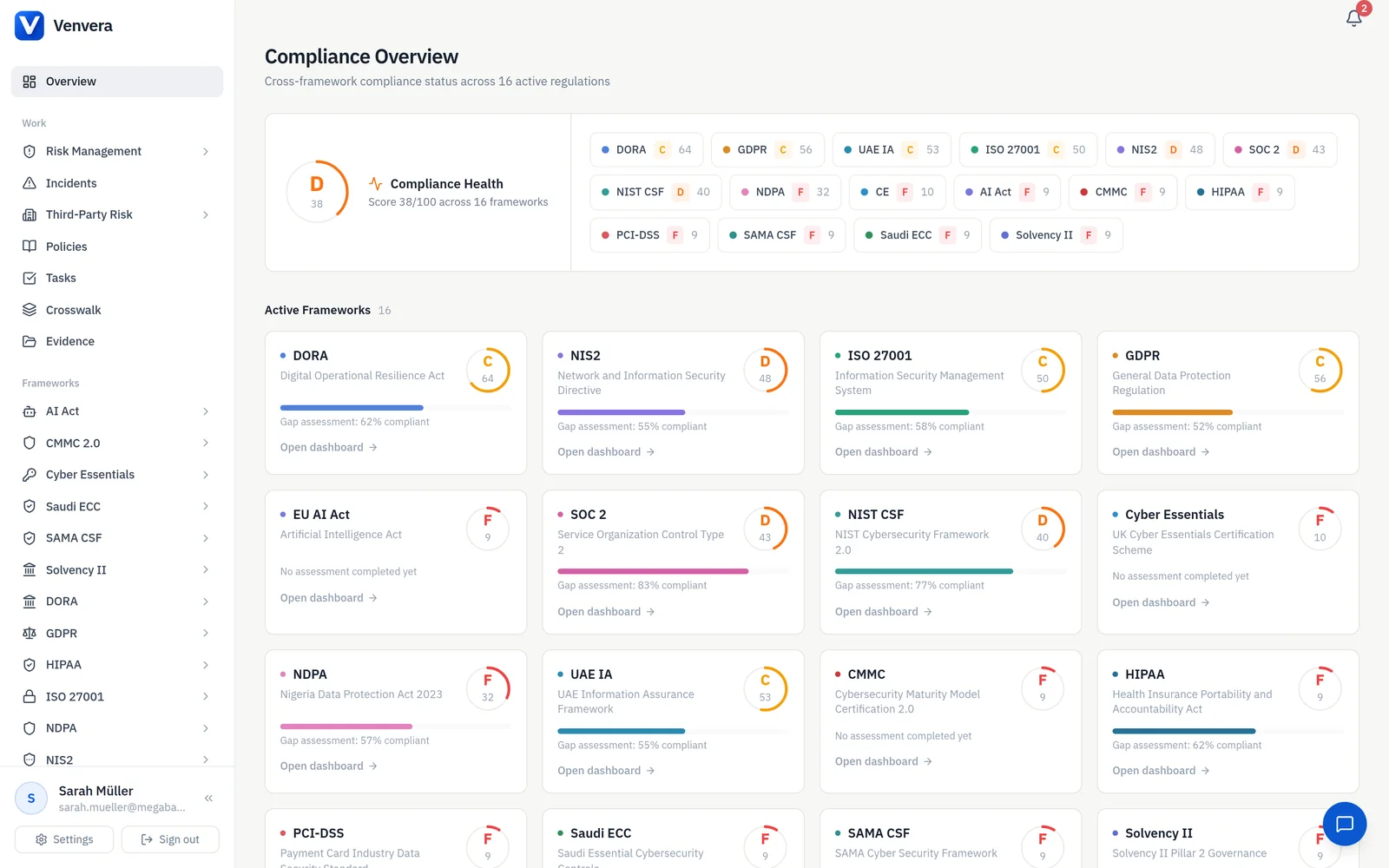Viewport: 1389px width, 868px height.
Task: Open dashboard on the DORA card
Action: point(329,447)
